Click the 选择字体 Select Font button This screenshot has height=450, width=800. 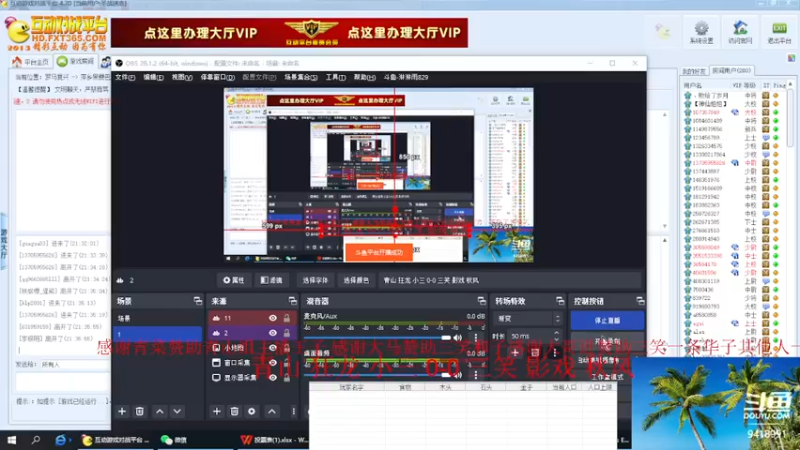pos(315,280)
